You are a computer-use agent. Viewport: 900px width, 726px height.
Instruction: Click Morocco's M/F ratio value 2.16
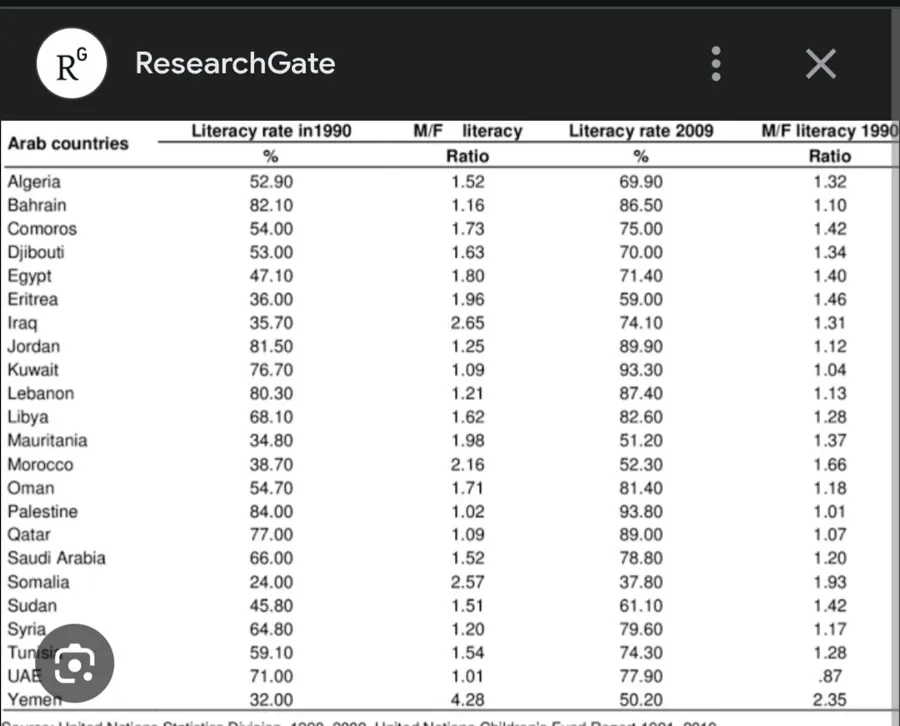pos(468,464)
